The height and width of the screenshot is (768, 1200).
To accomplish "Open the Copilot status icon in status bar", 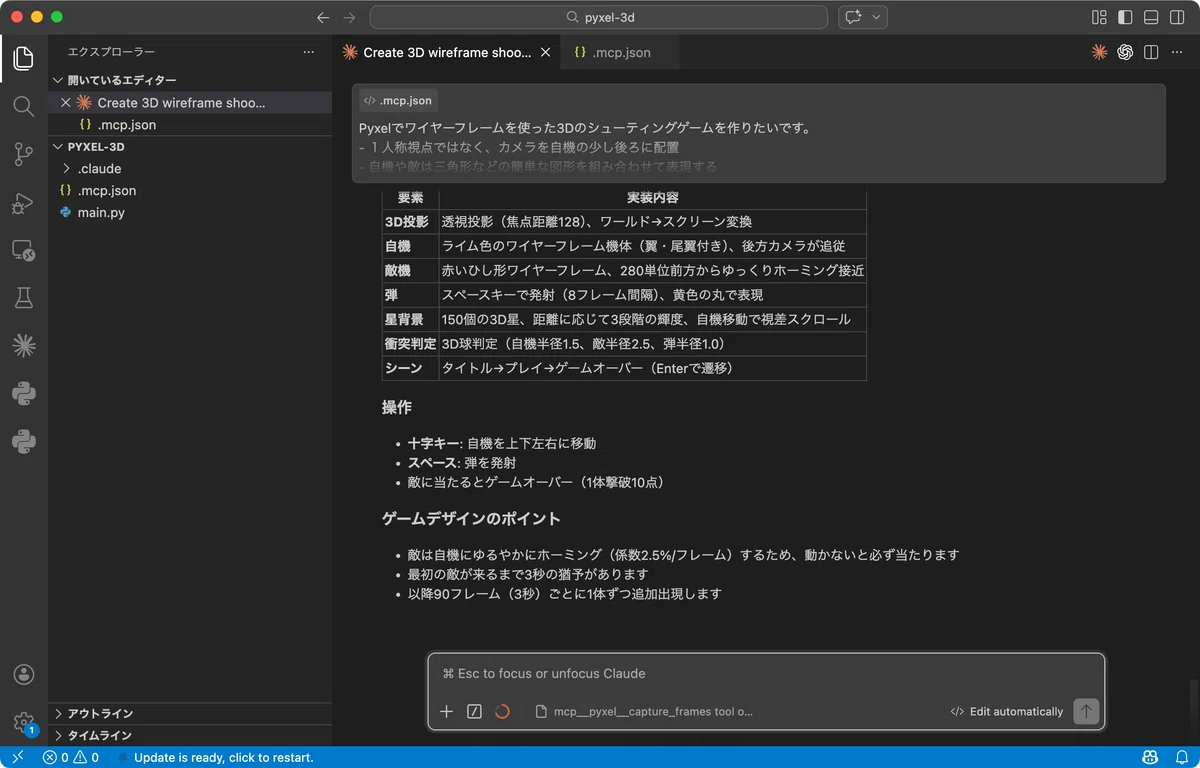I will click(1151, 757).
